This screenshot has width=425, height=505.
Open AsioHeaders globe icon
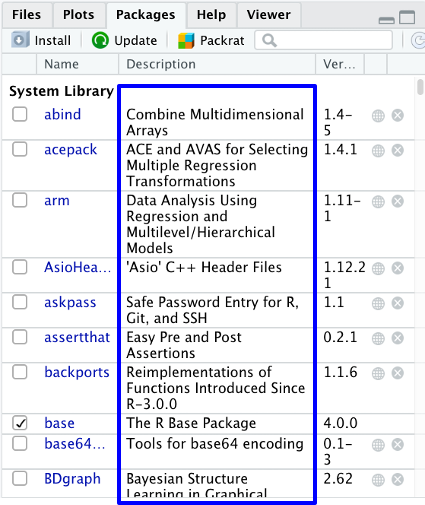click(x=378, y=268)
